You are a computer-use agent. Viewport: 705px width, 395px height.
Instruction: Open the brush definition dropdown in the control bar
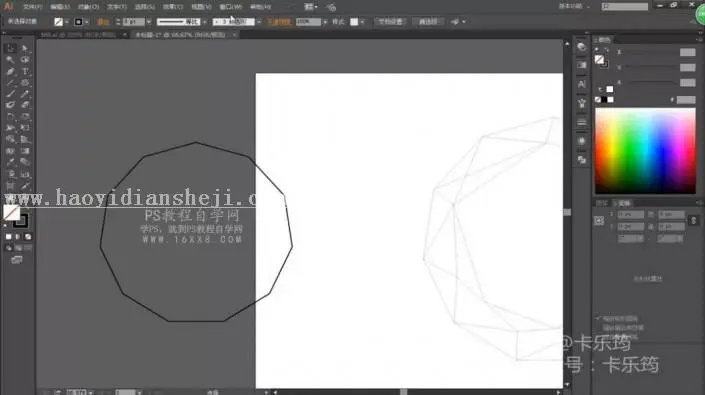pos(259,22)
